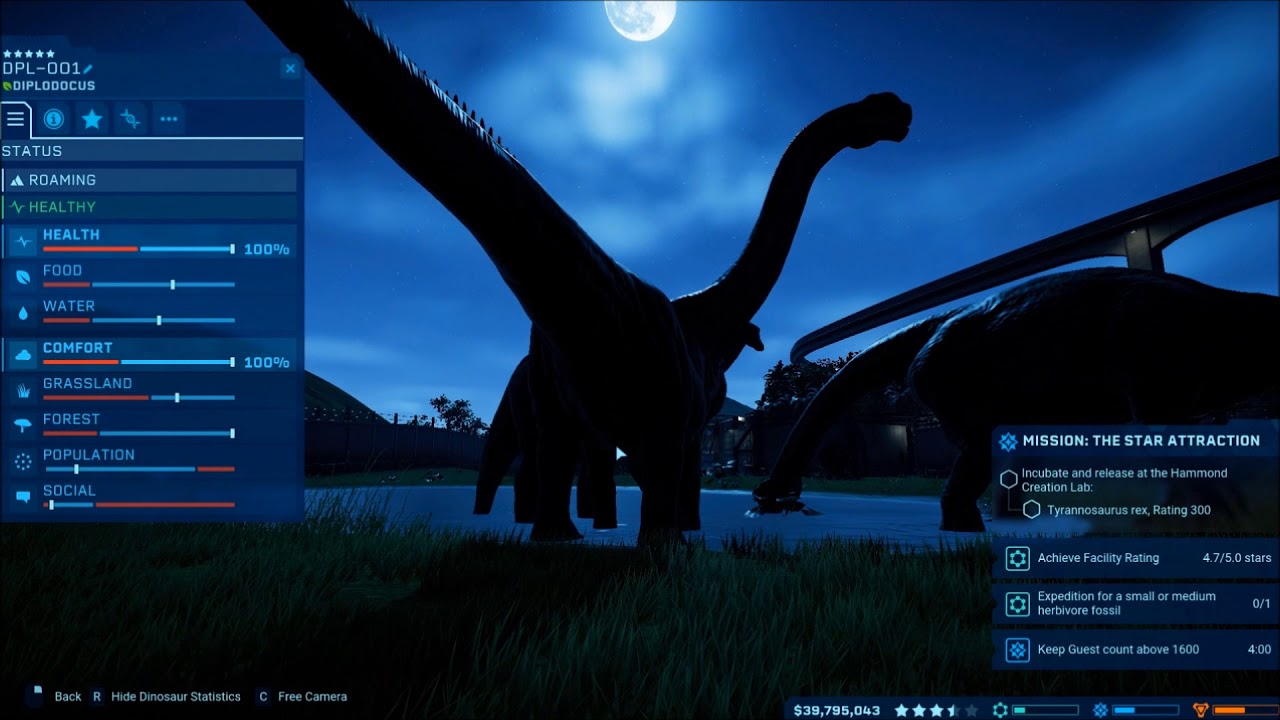The height and width of the screenshot is (720, 1280).
Task: Click the Population requirement bar
Action: point(139,469)
